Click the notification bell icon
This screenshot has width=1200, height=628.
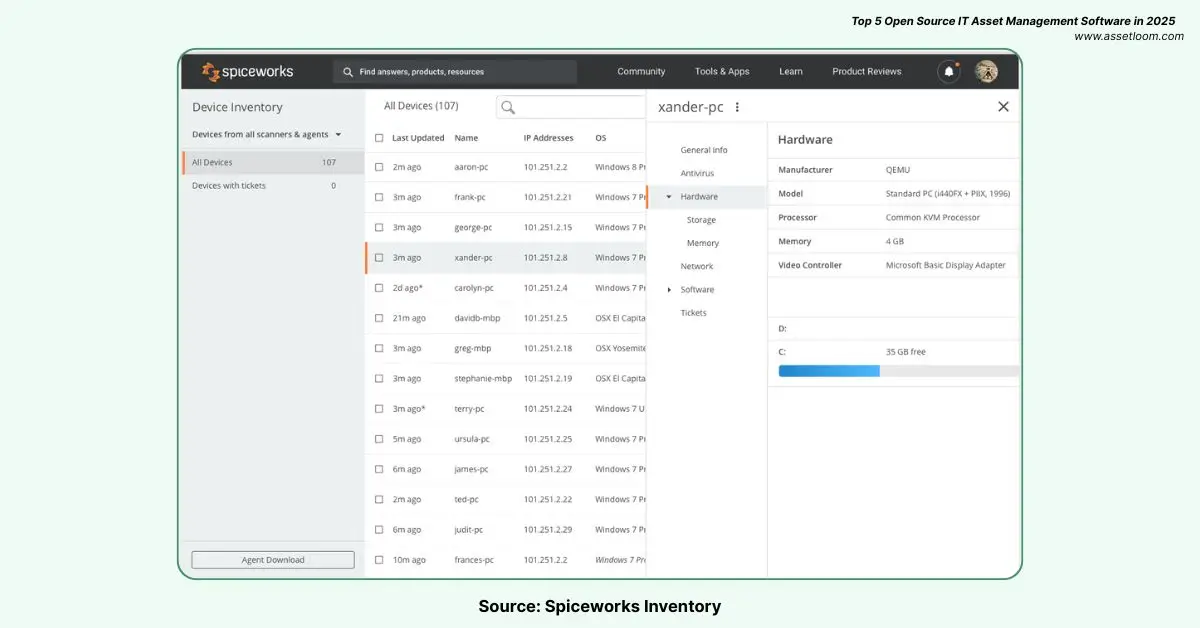948,72
